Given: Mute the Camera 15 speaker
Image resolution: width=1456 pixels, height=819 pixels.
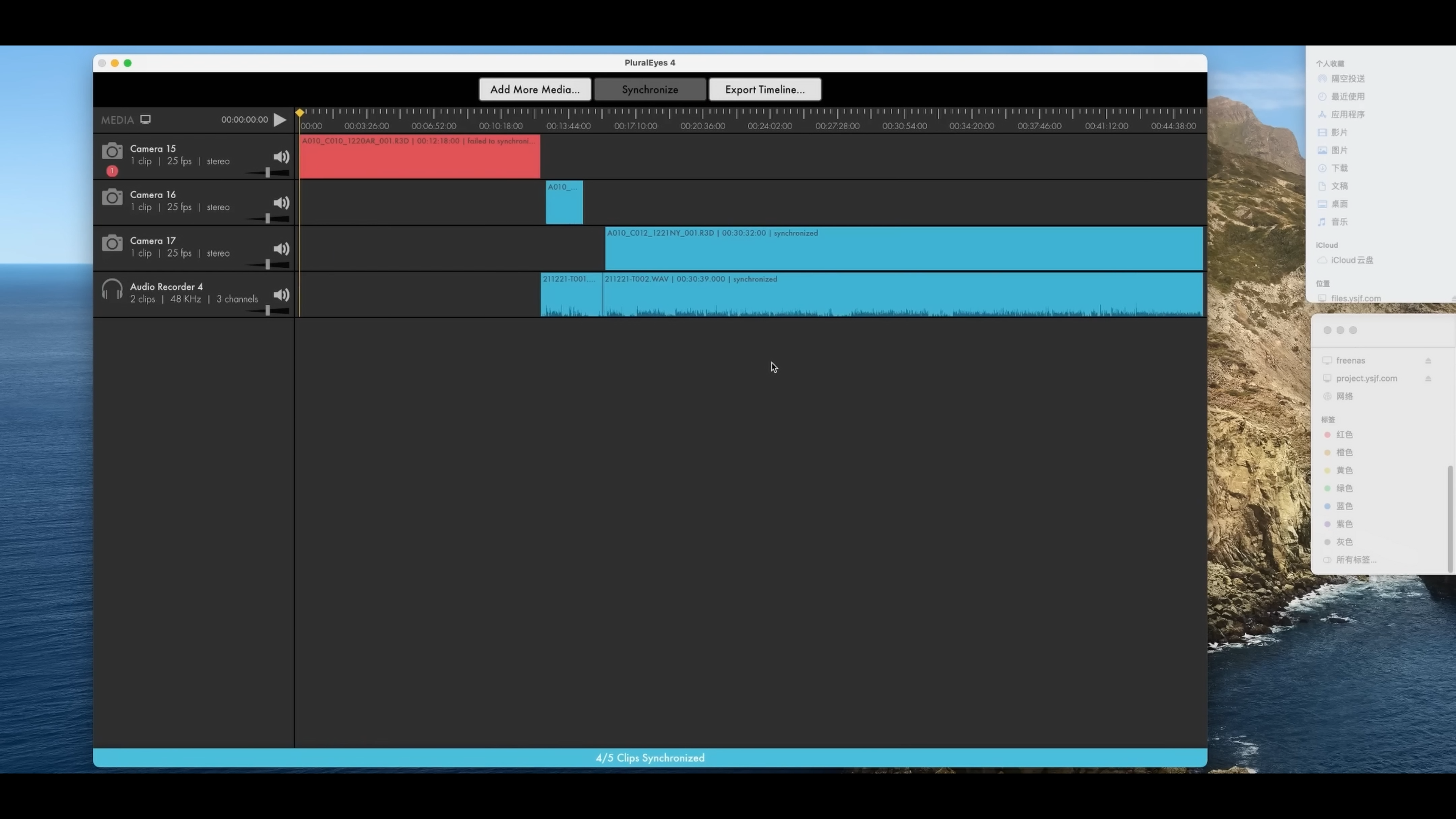Looking at the screenshot, I should pos(281,157).
